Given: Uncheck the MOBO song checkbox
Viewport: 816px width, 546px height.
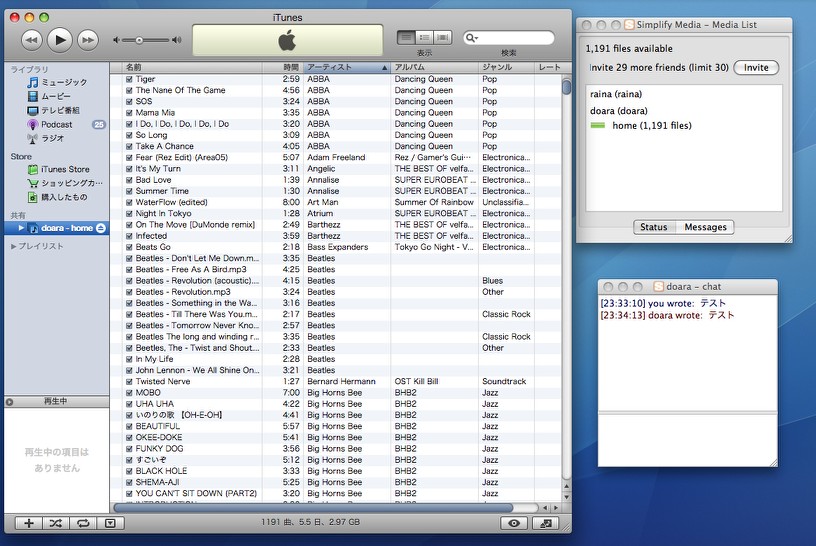Looking at the screenshot, I should pyautogui.click(x=129, y=392).
